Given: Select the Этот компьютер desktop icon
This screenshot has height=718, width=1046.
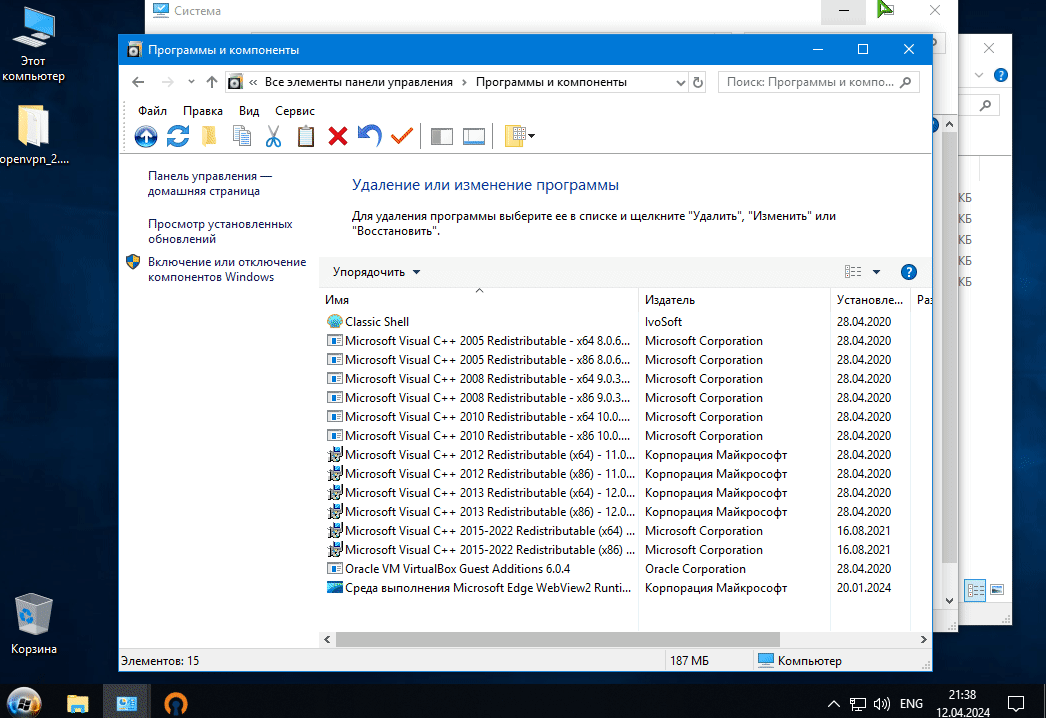Looking at the screenshot, I should coord(33,45).
